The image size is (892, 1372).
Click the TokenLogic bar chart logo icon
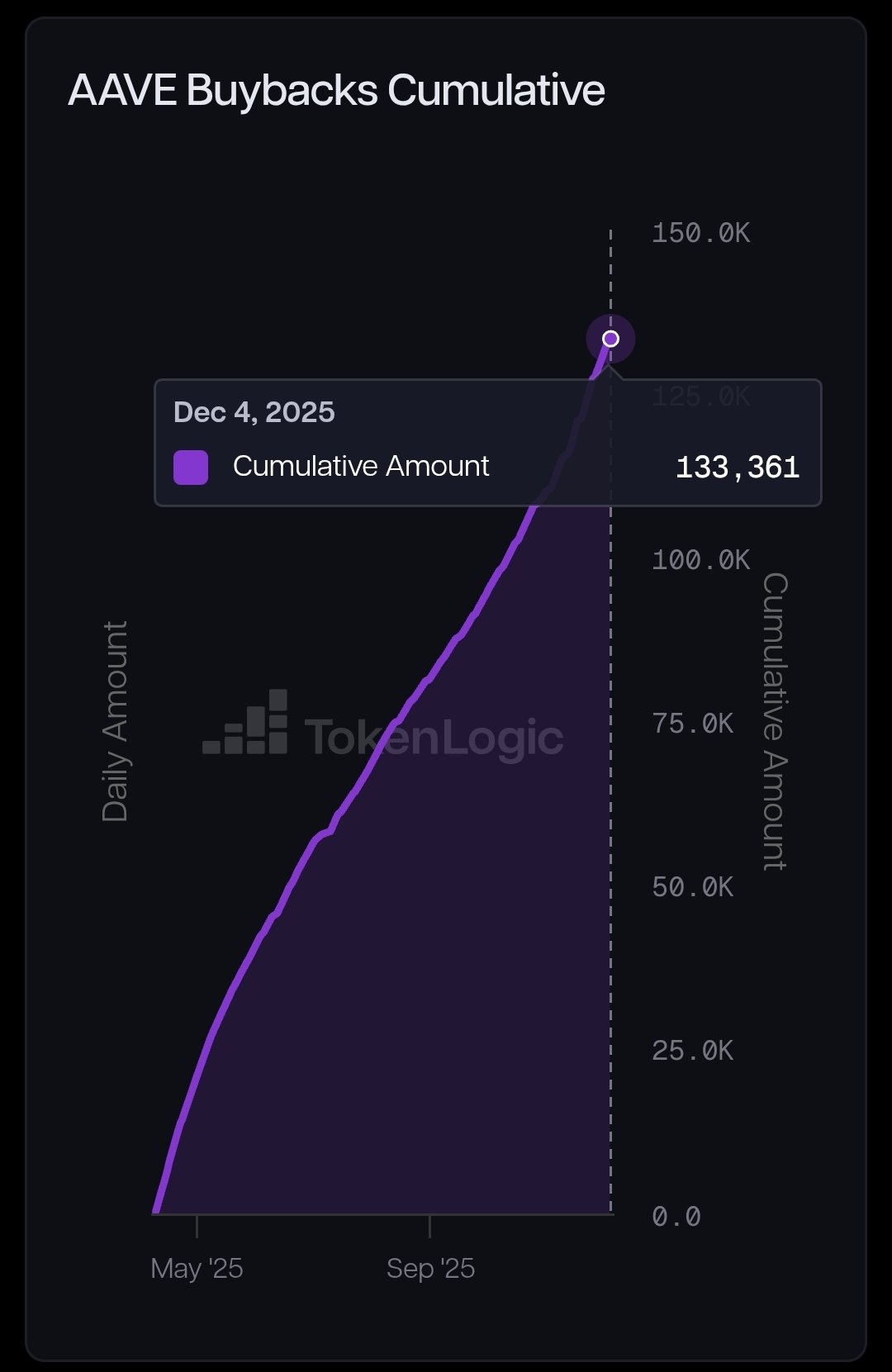click(x=246, y=724)
